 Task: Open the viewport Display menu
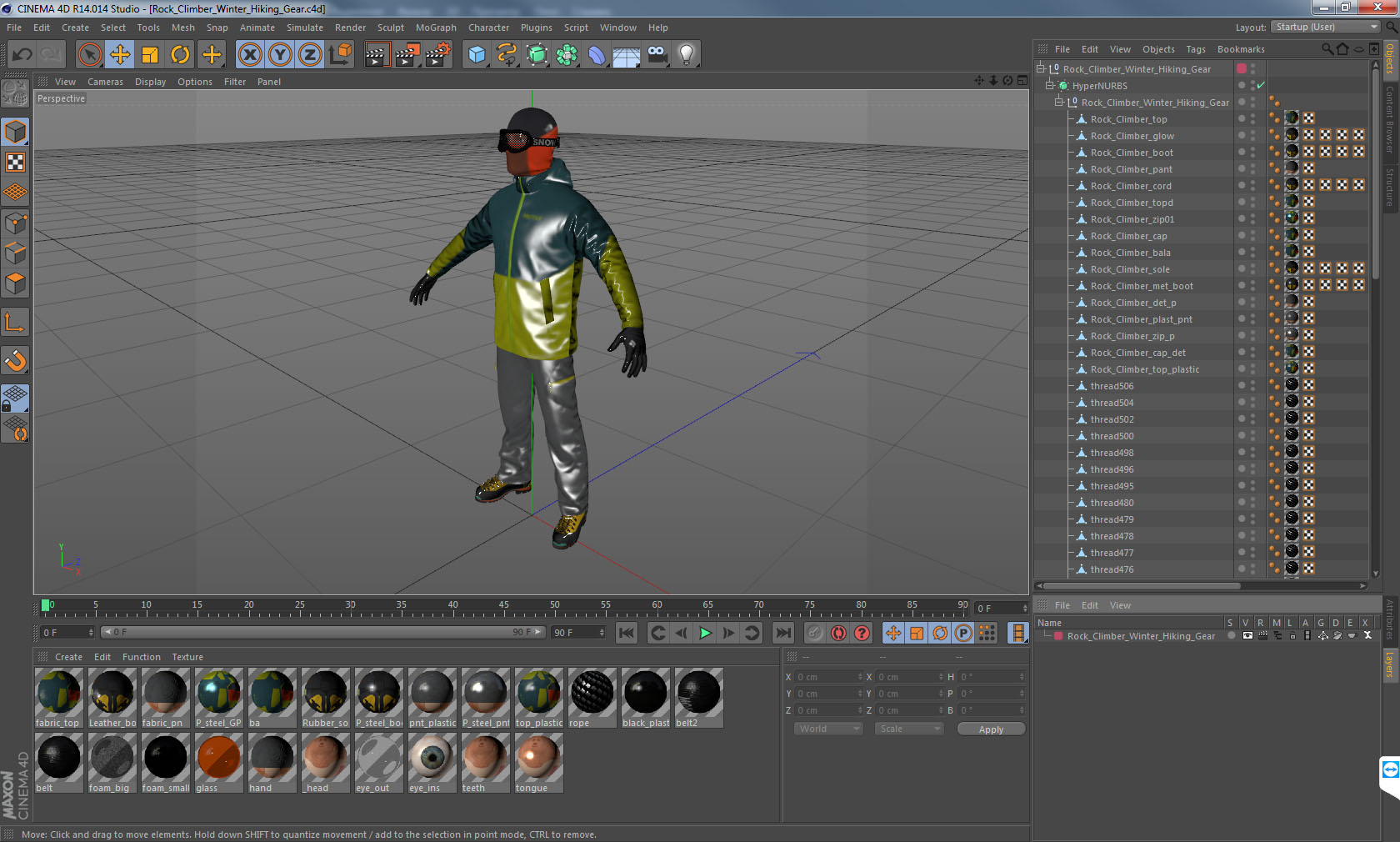coord(150,82)
